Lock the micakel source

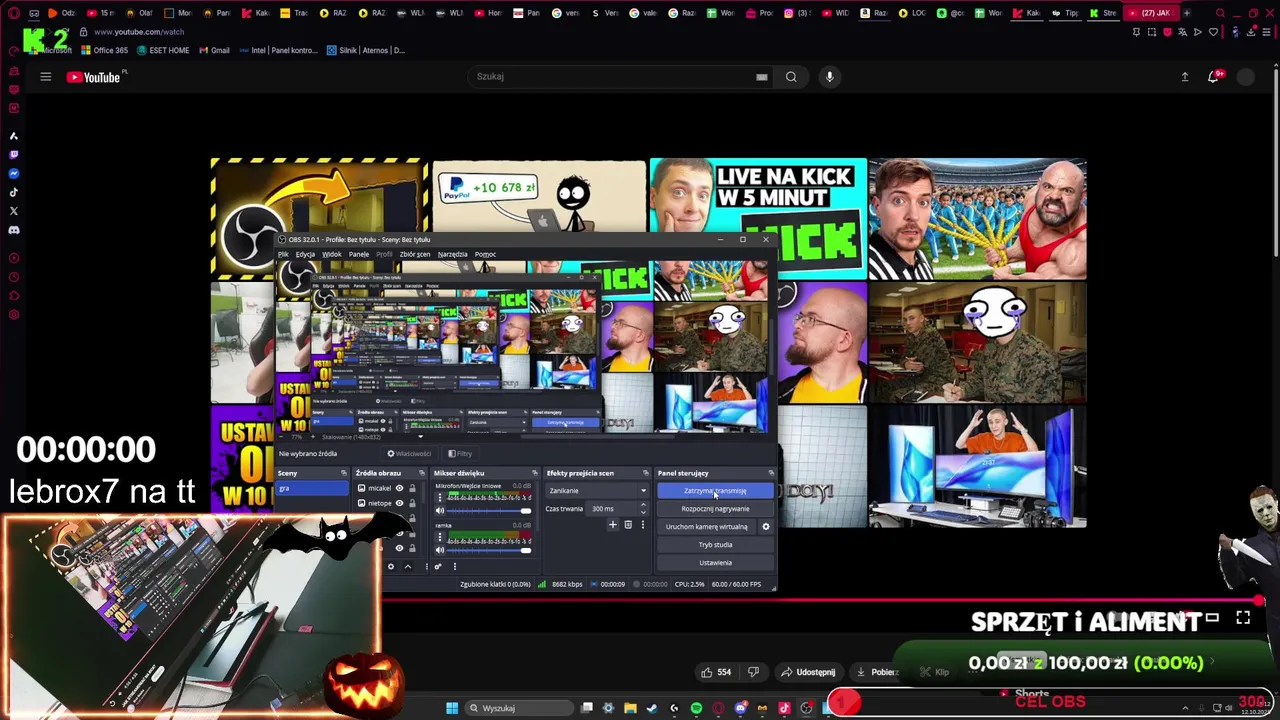pos(412,488)
